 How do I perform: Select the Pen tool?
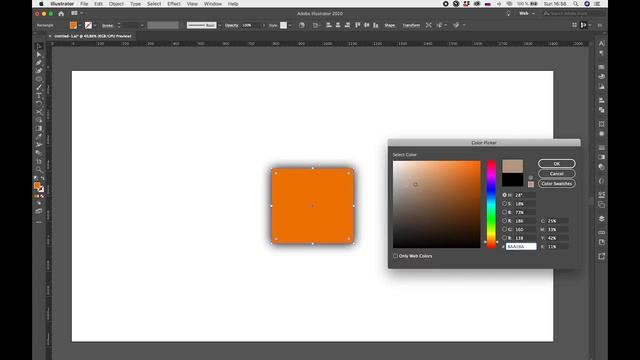[39, 62]
